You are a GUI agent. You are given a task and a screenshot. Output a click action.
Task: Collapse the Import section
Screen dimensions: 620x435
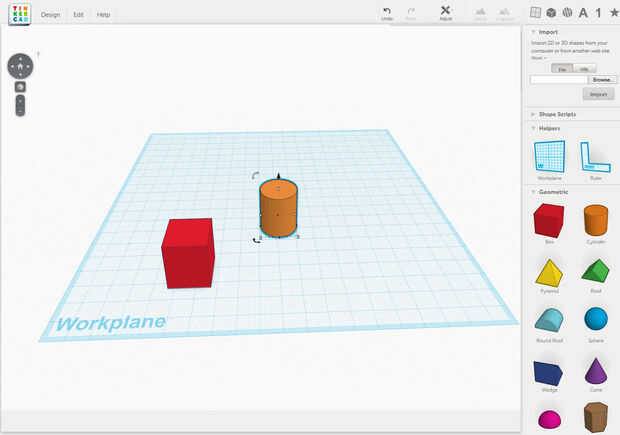click(x=533, y=32)
